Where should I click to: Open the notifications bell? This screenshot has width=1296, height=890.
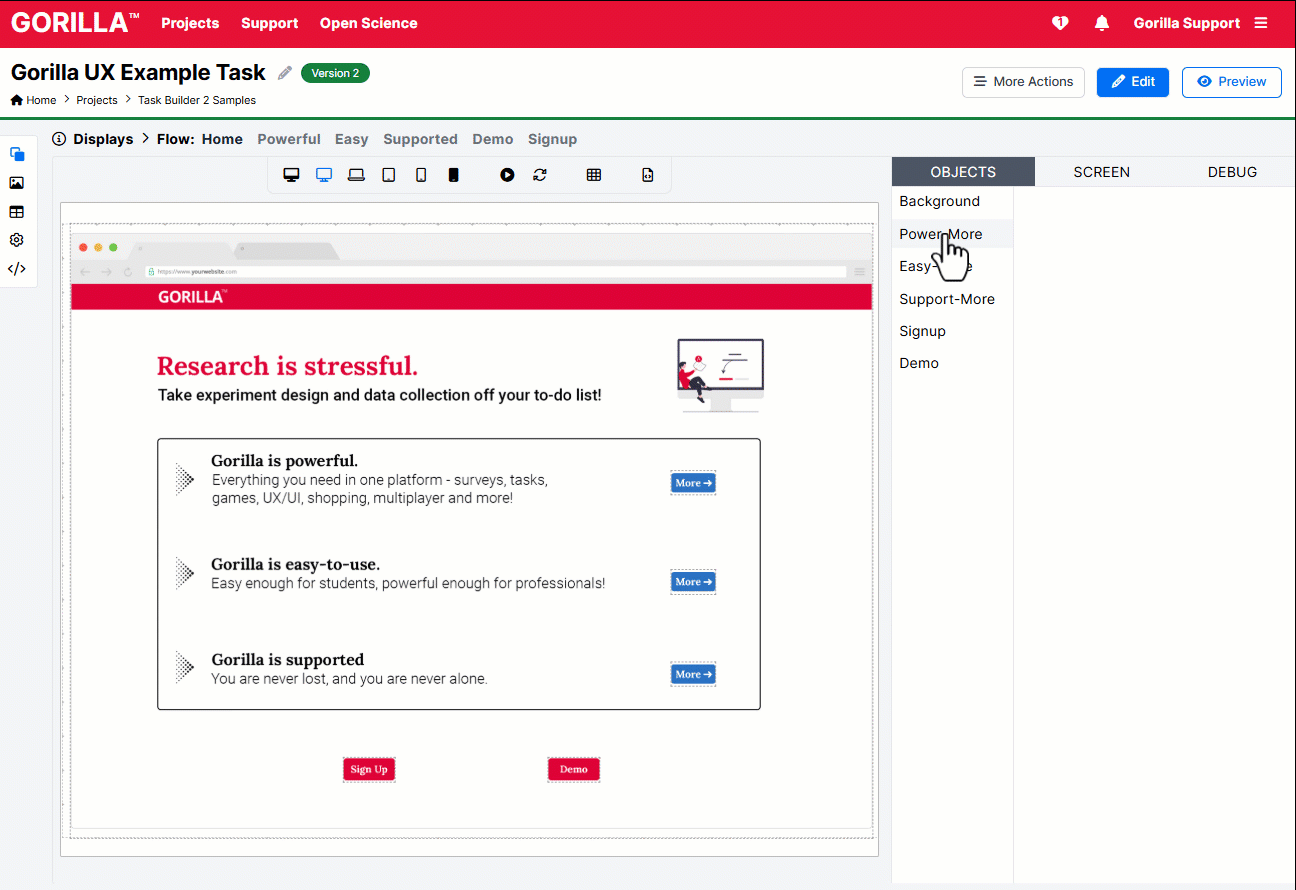click(1102, 23)
